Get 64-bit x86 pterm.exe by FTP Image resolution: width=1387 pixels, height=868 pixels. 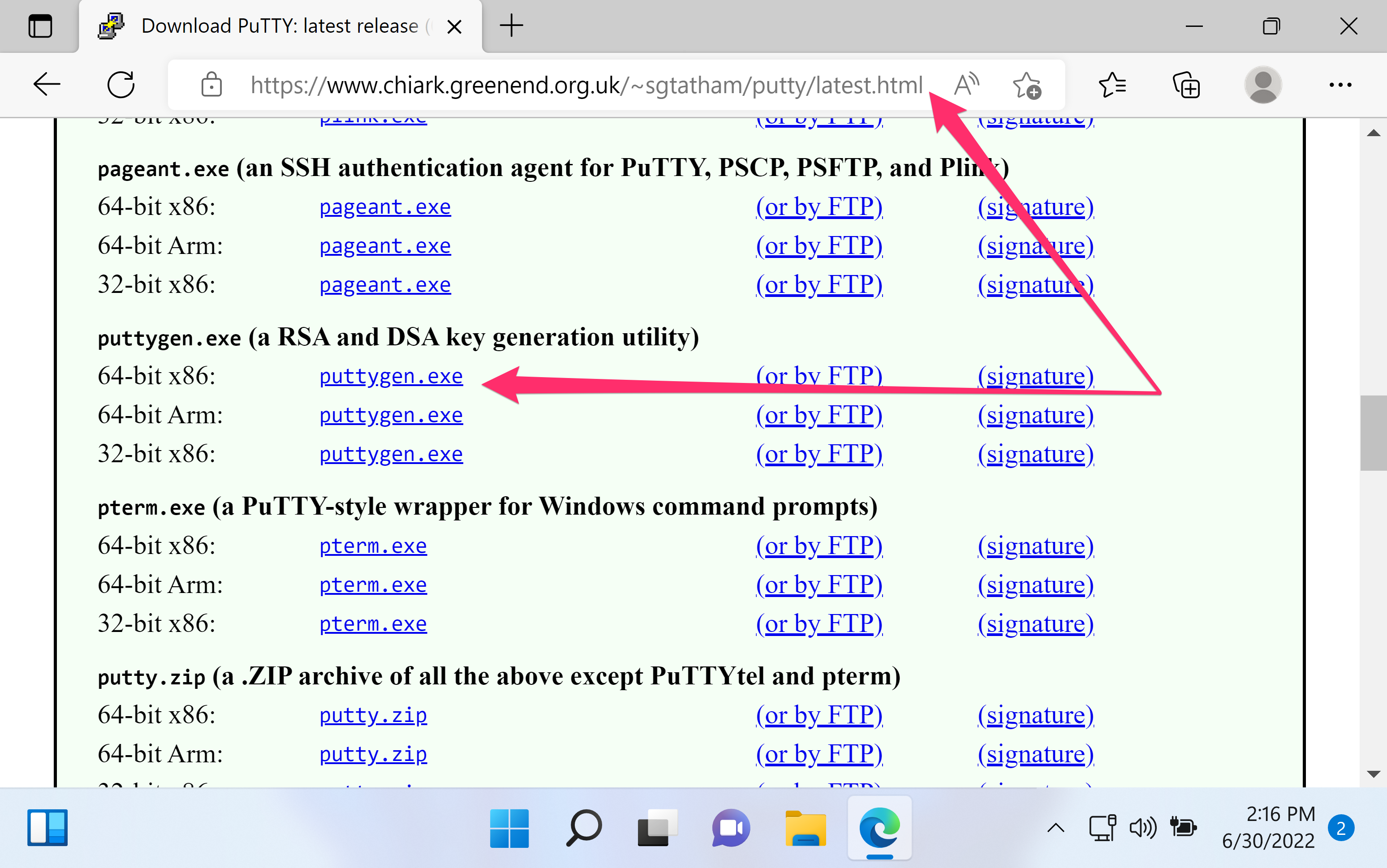(819, 546)
